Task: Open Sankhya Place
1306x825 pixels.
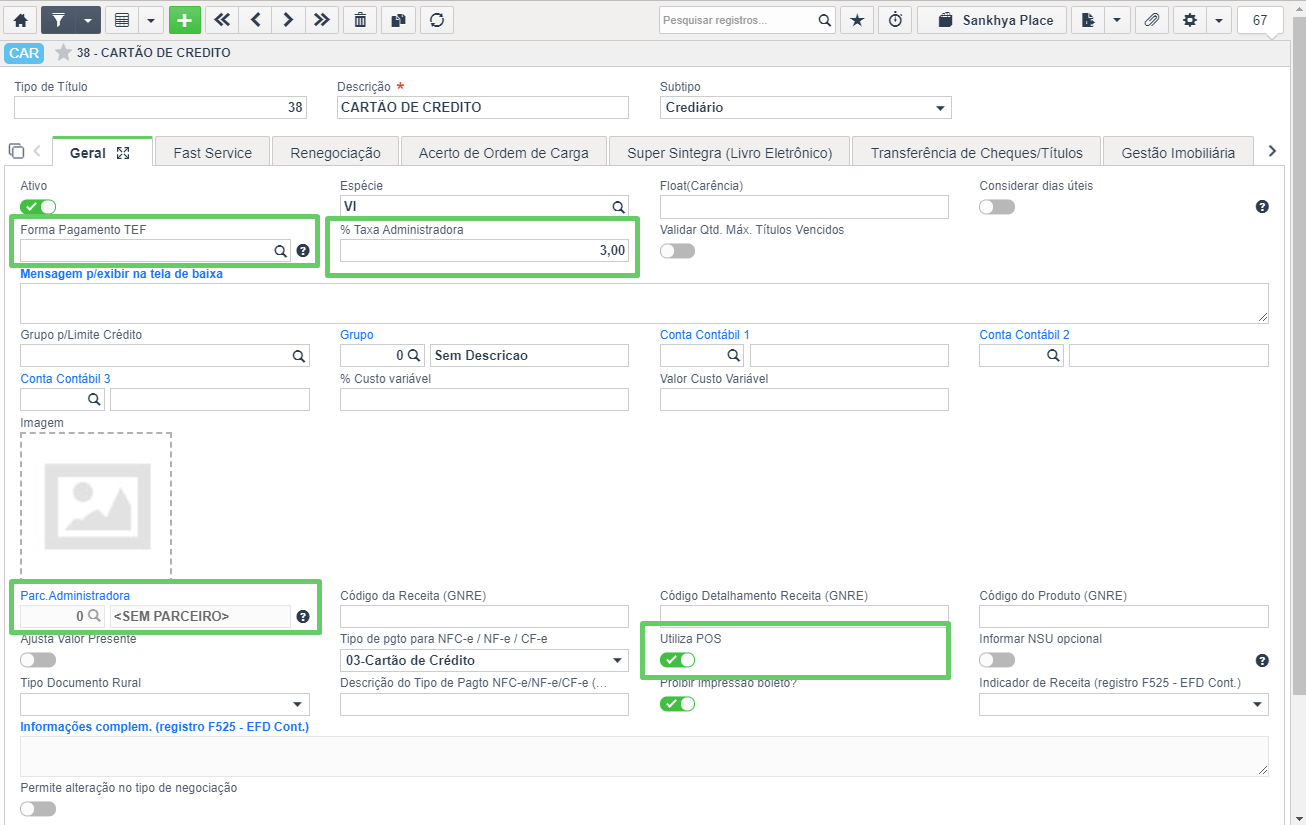Action: [992, 20]
